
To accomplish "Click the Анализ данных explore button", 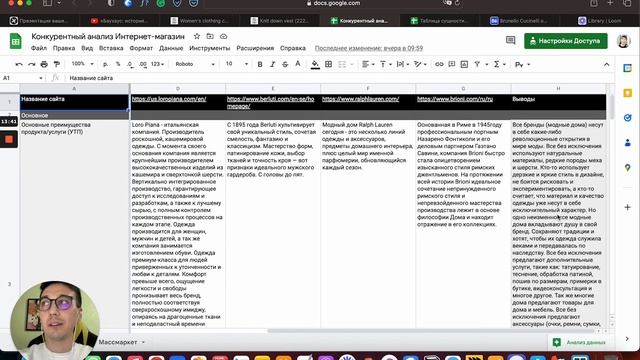I will pos(580,342).
